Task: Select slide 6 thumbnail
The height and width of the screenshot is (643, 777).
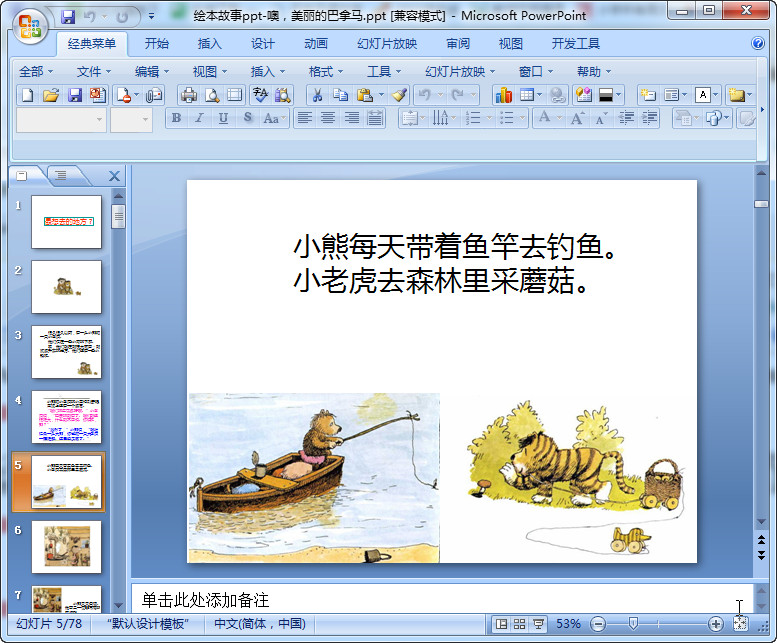Action: [x=66, y=547]
